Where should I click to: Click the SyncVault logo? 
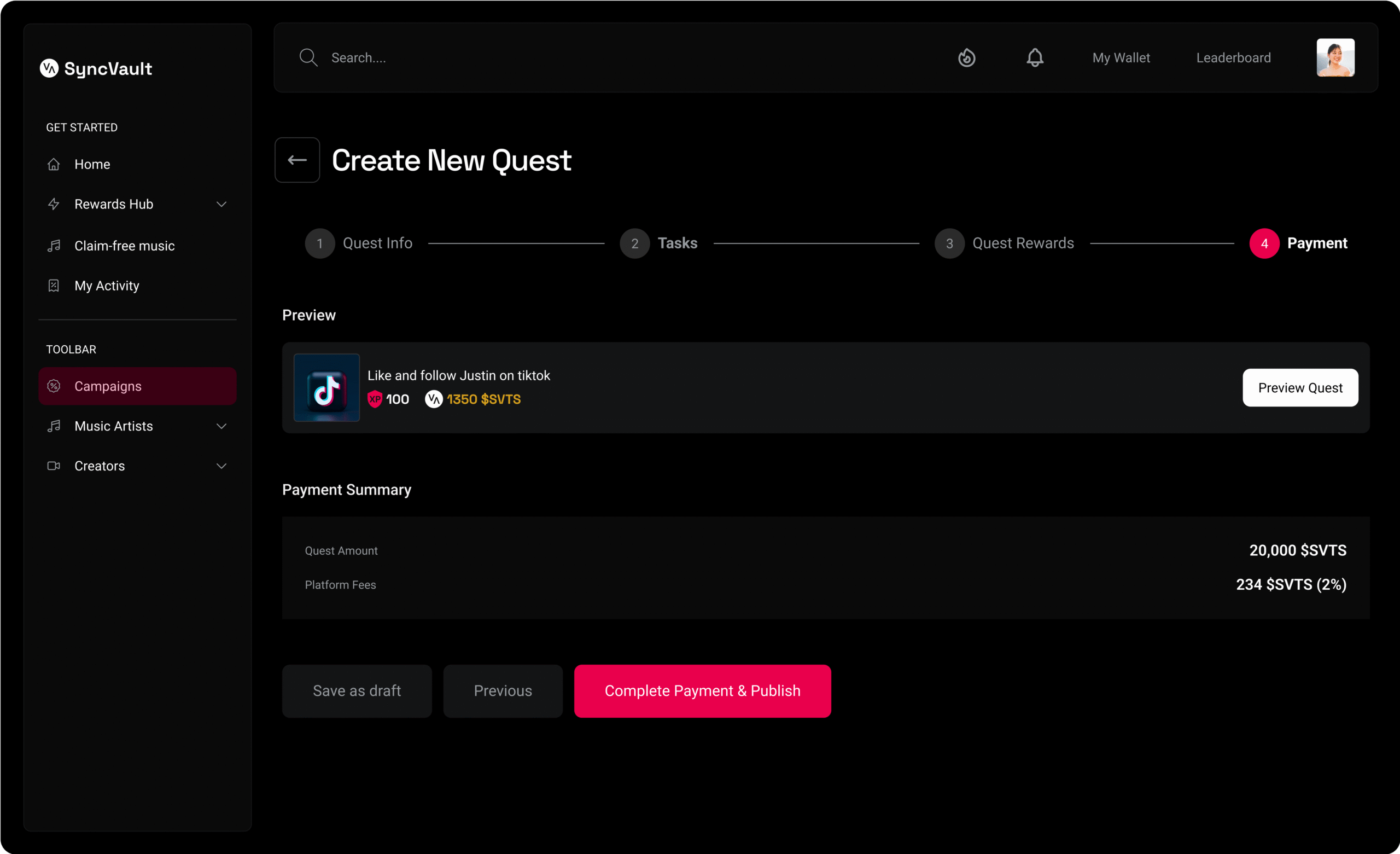[96, 68]
